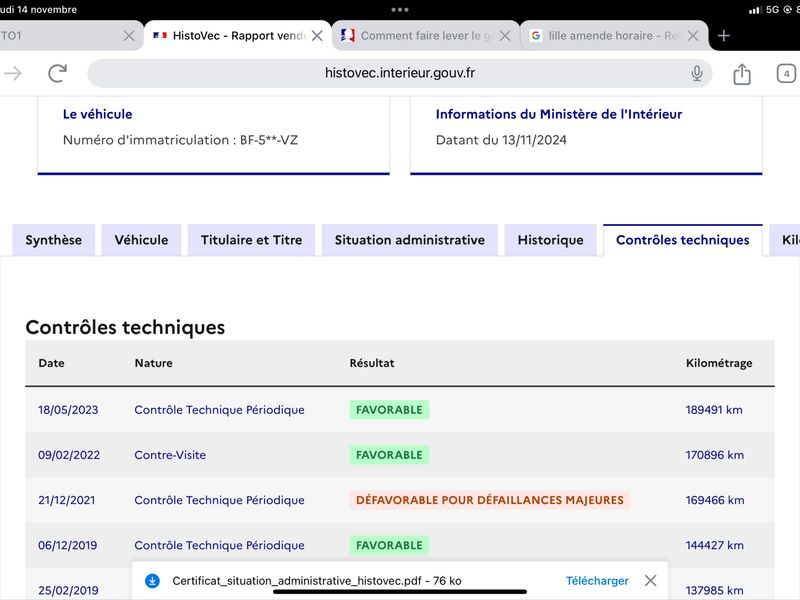Open the Synthèse tab
This screenshot has height=600, width=800.
pyautogui.click(x=54, y=240)
